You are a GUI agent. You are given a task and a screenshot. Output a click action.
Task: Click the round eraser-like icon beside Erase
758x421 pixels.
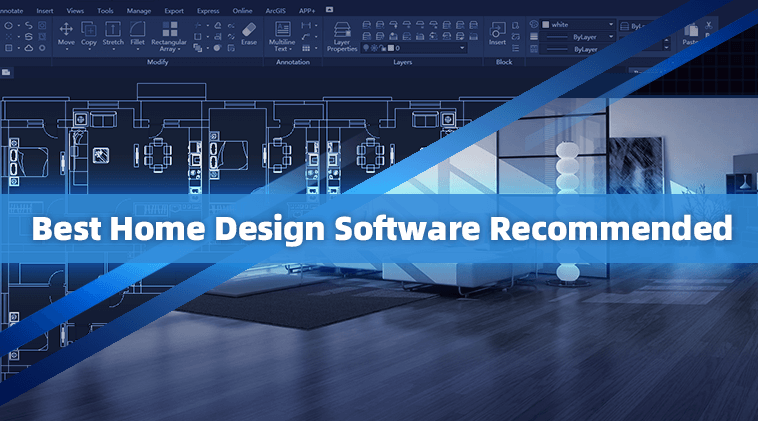218,48
